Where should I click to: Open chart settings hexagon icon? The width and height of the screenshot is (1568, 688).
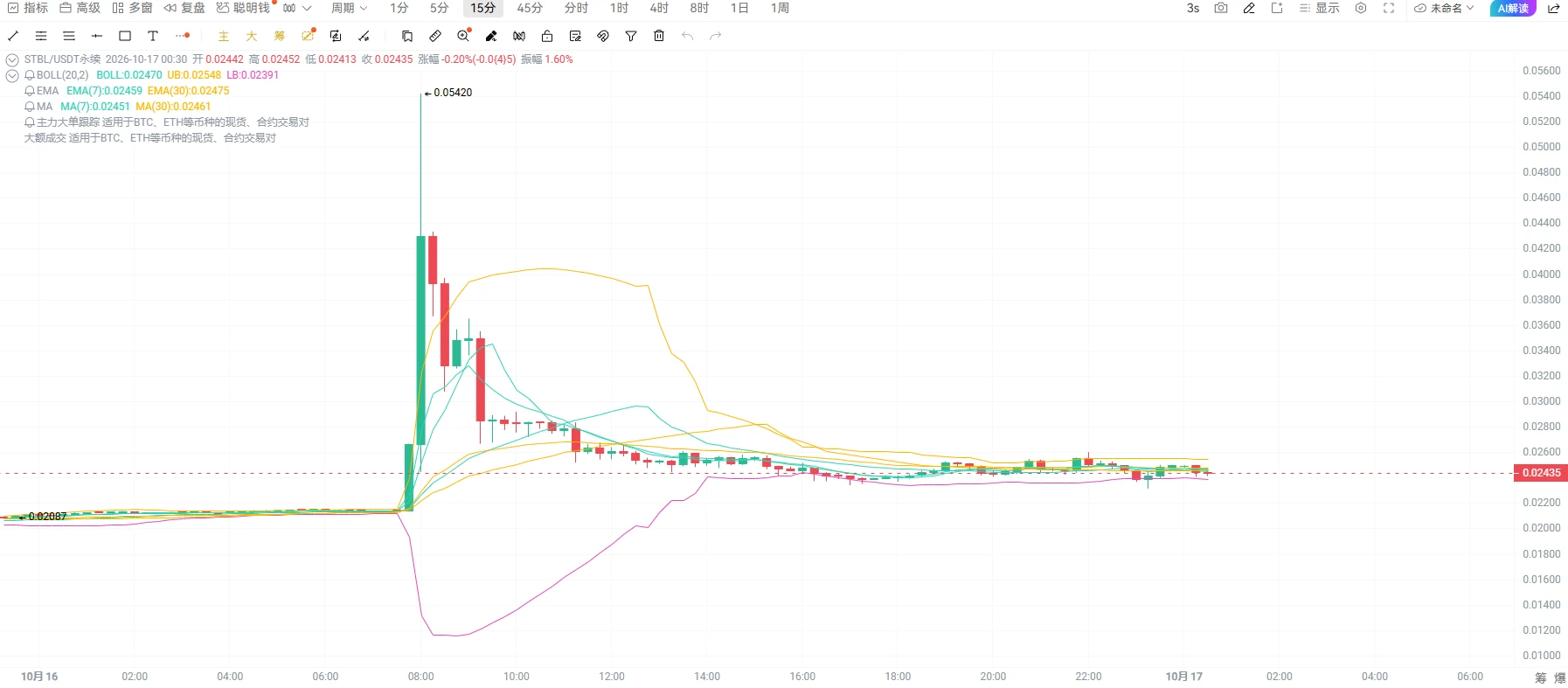[x=1361, y=8]
